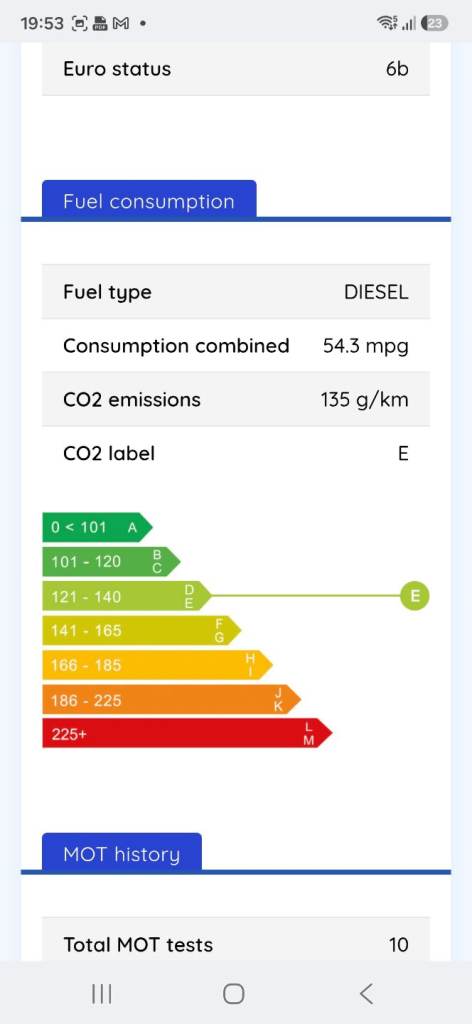Image resolution: width=472 pixels, height=1024 pixels.
Task: Tap the Euro status row
Action: (x=236, y=69)
